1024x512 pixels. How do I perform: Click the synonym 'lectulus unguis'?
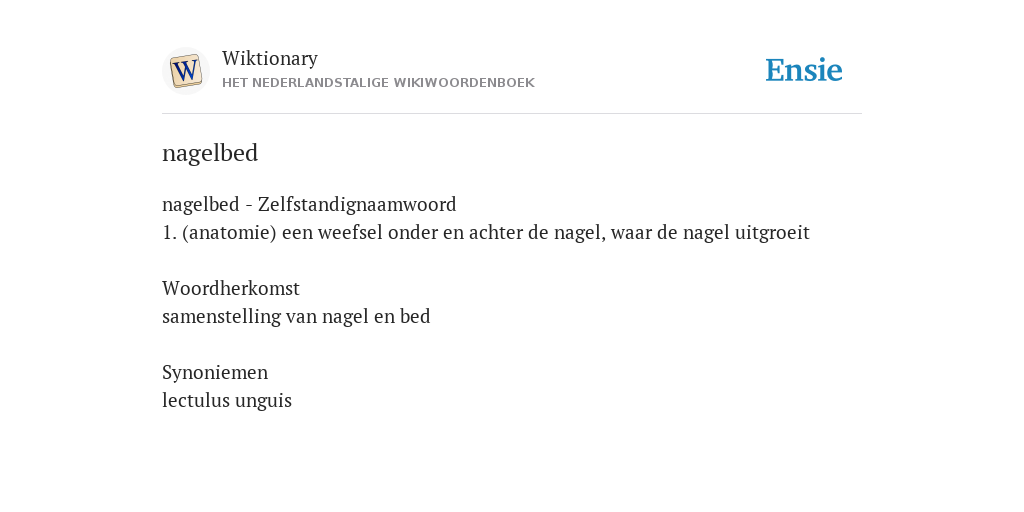pyautogui.click(x=227, y=400)
